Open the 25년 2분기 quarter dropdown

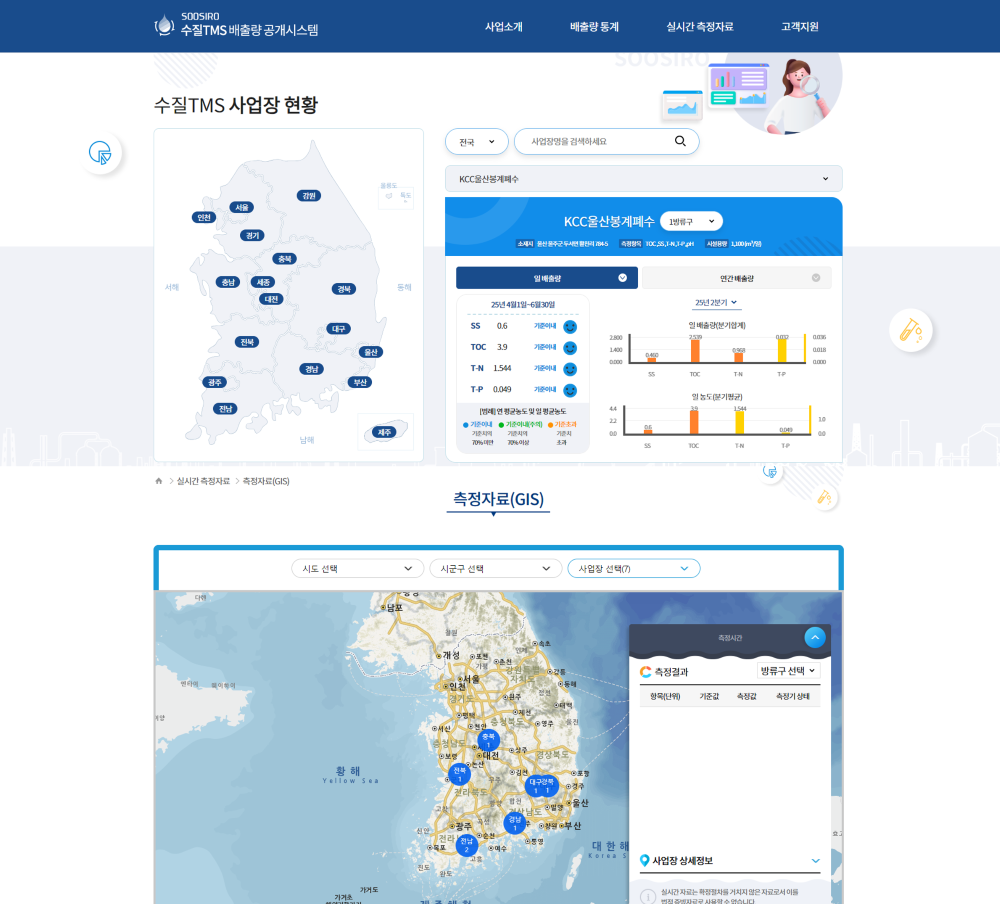point(716,302)
